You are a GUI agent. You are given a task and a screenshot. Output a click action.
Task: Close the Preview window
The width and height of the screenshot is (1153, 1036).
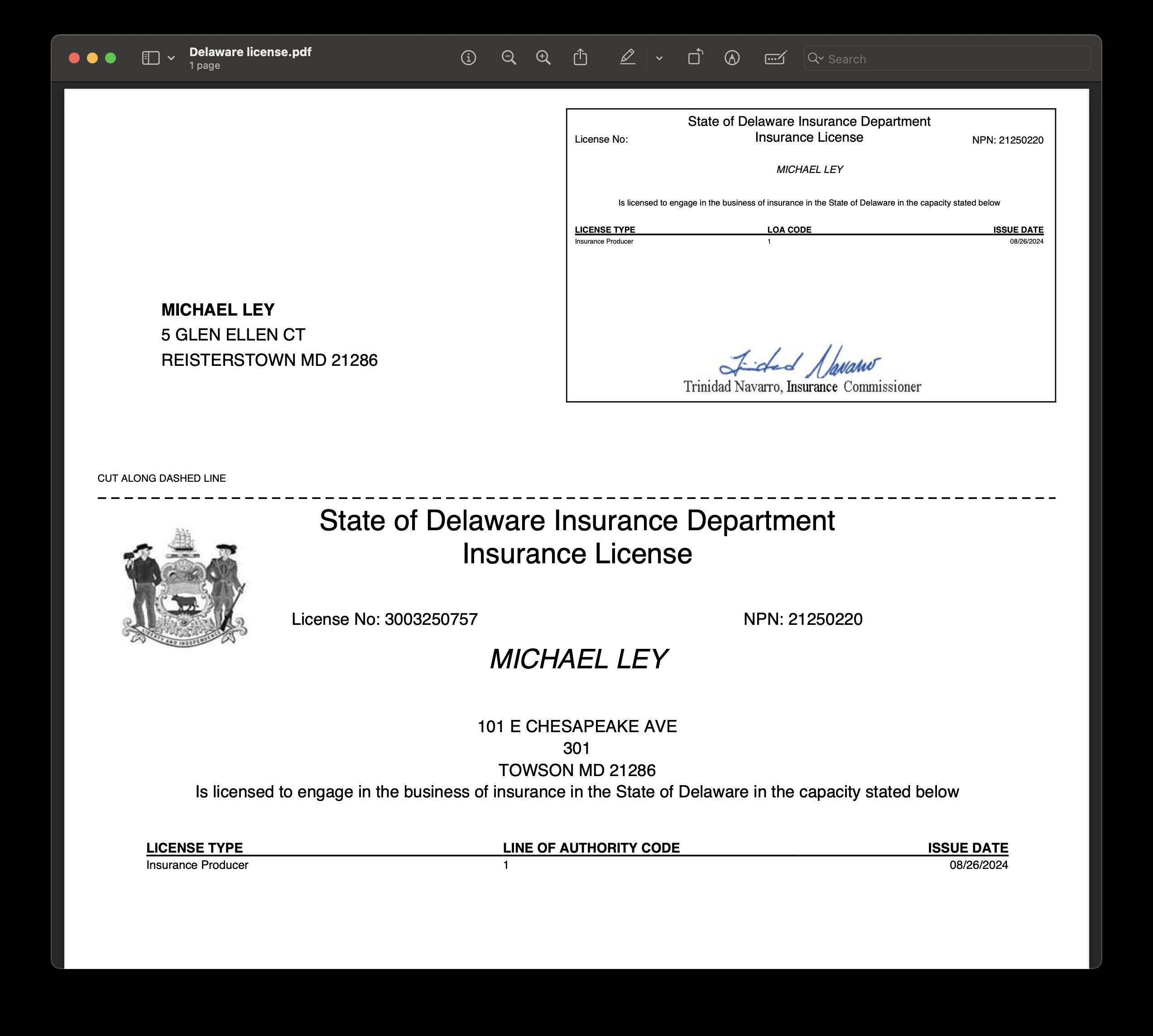click(74, 58)
